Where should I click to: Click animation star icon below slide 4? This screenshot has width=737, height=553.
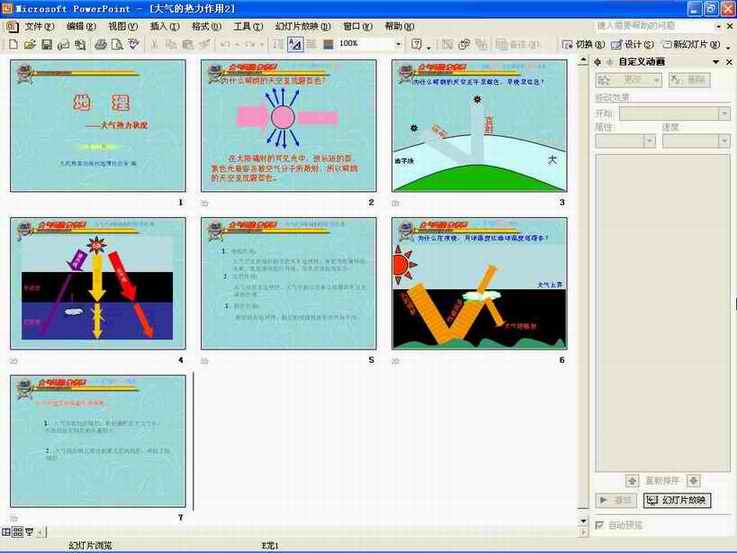pos(14,361)
